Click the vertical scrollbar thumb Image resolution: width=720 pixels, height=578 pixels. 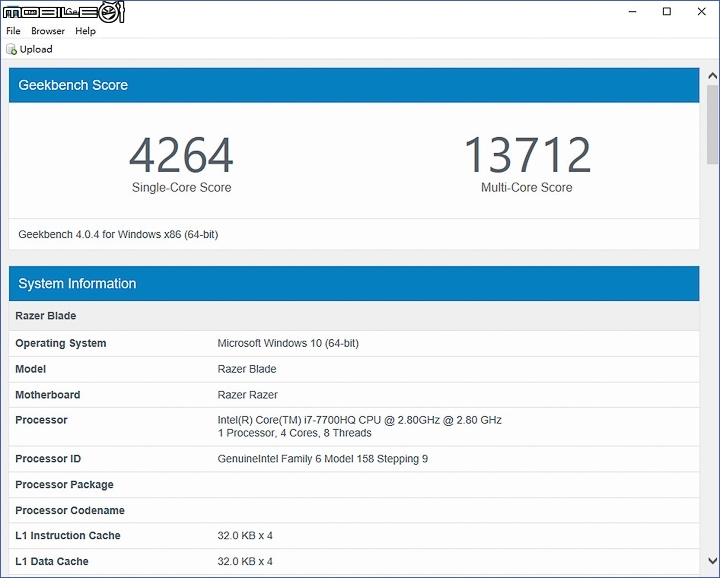click(713, 124)
